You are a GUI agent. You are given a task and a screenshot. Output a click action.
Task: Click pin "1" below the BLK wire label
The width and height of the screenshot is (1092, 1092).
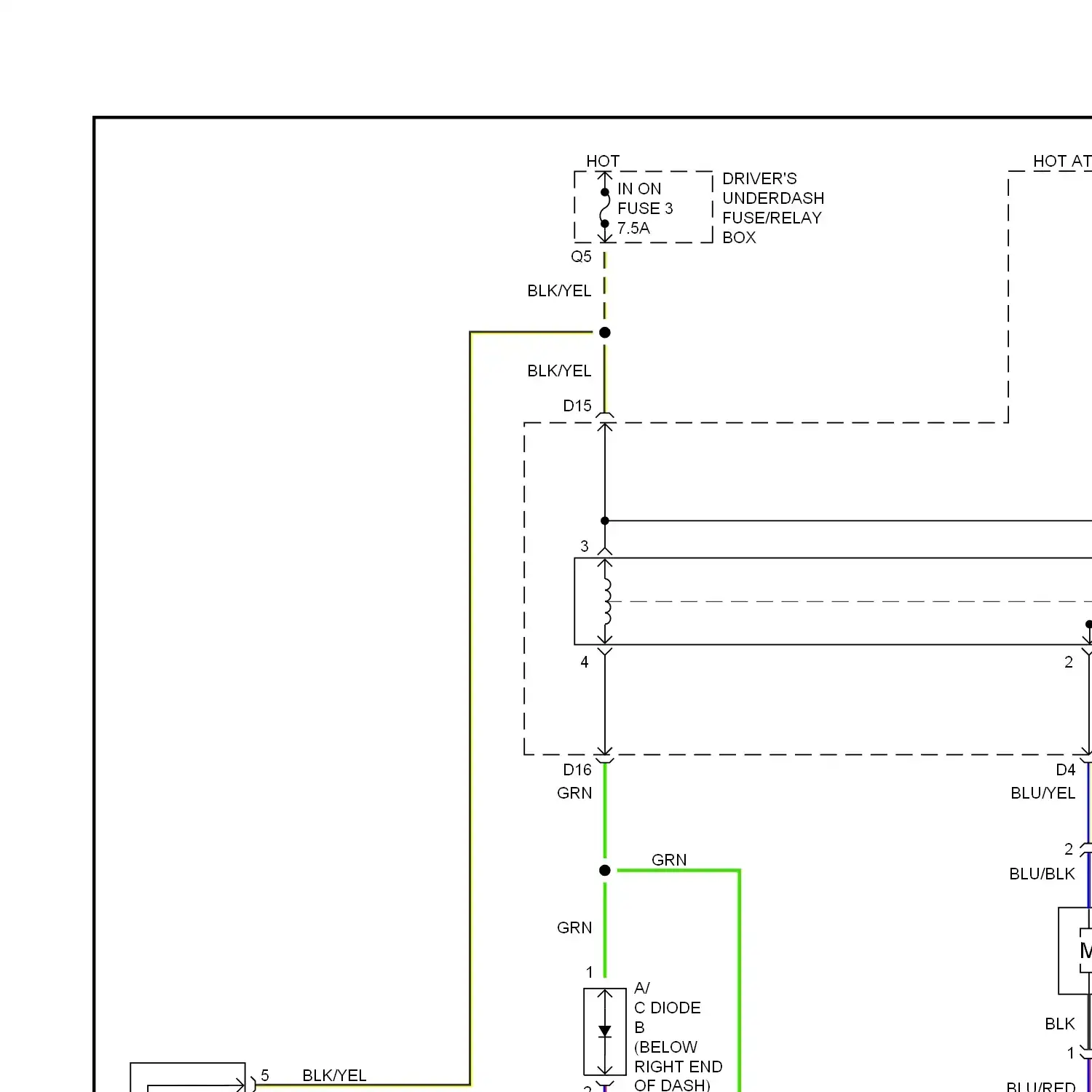pos(1071,1053)
